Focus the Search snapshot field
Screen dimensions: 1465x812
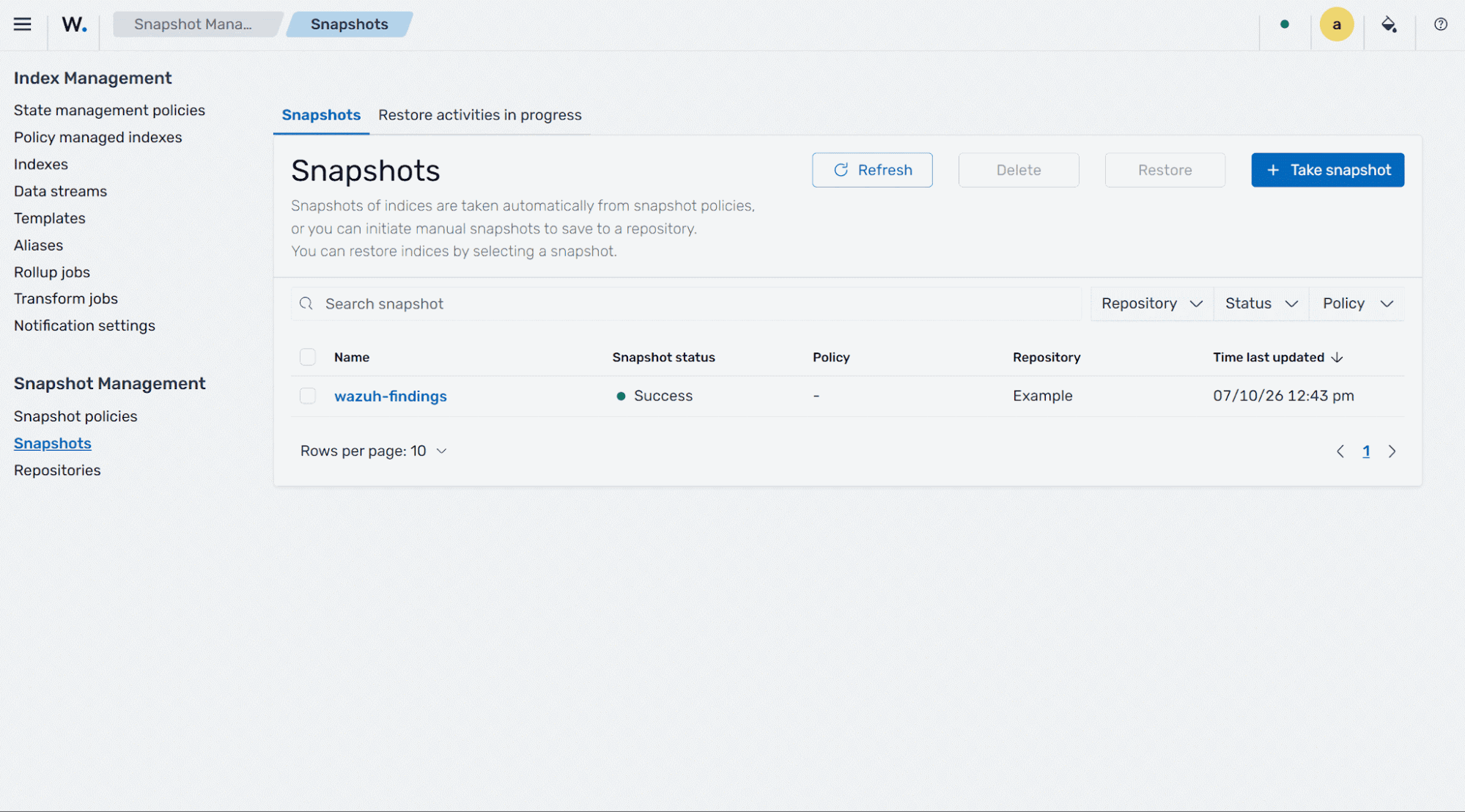click(686, 303)
